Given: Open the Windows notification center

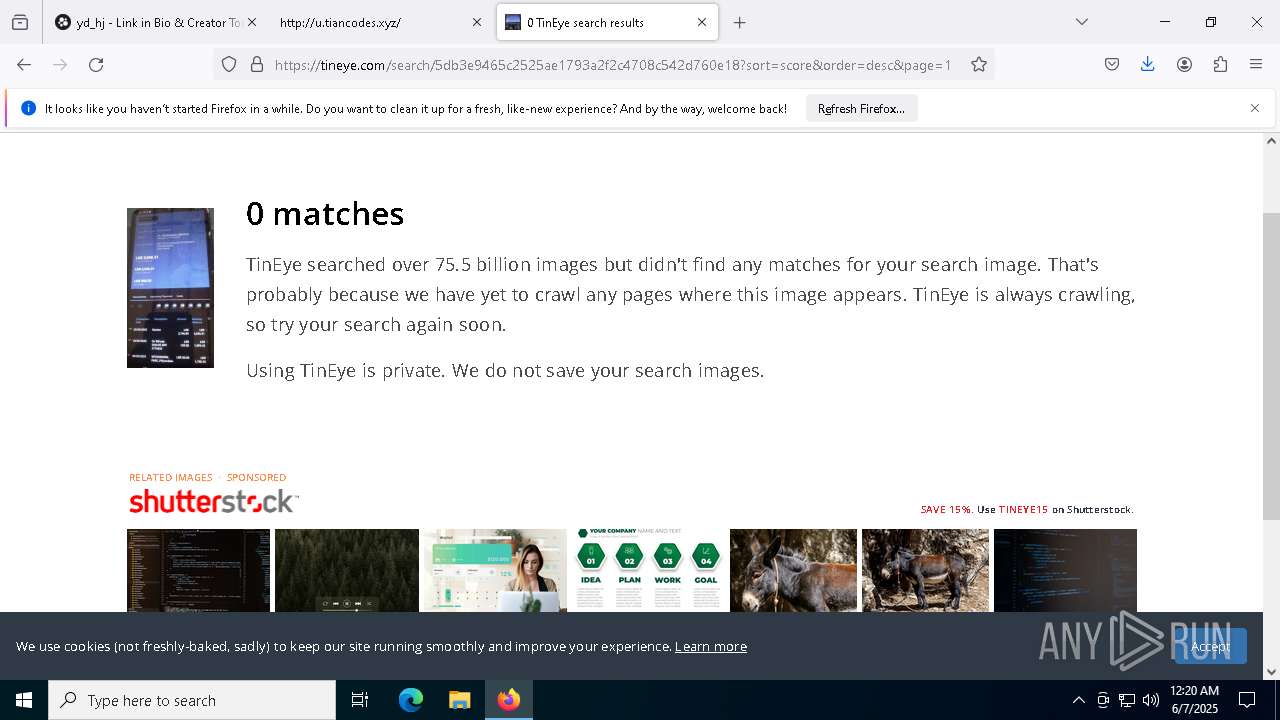Looking at the screenshot, I should point(1247,700).
